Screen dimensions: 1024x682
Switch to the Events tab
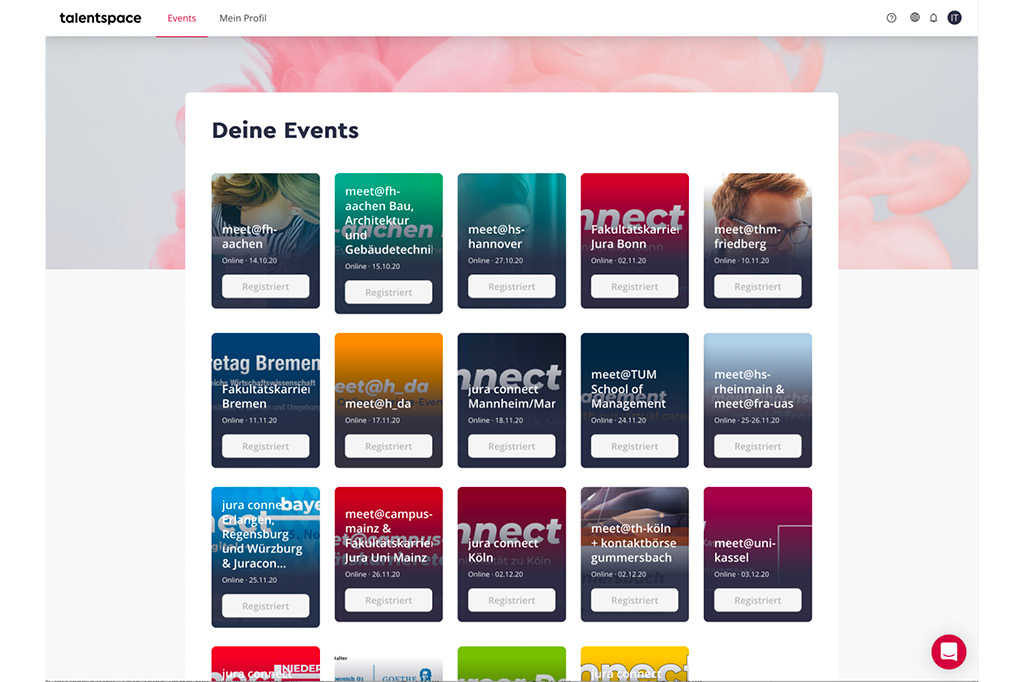(x=182, y=18)
